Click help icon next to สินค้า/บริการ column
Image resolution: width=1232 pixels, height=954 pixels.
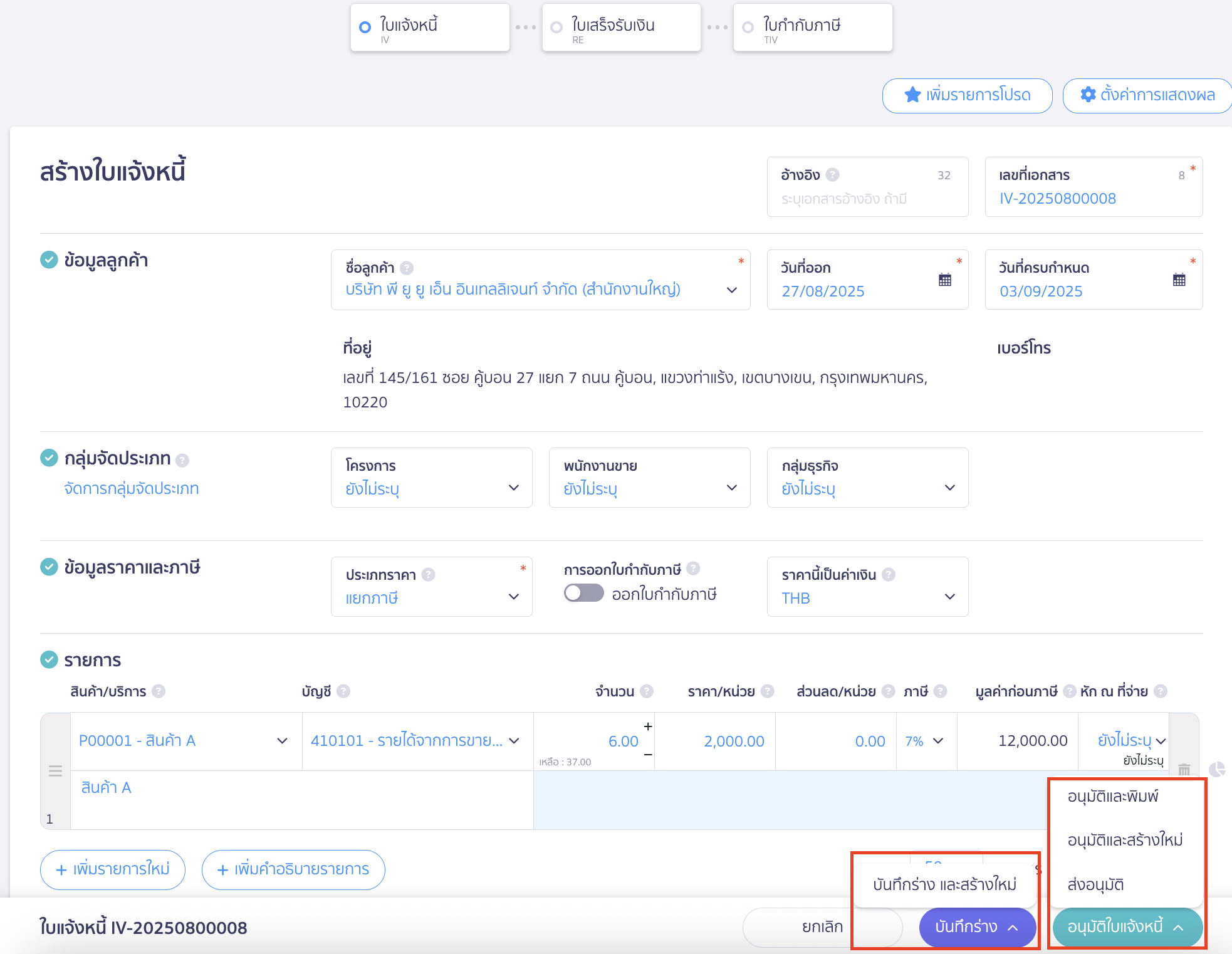(159, 691)
